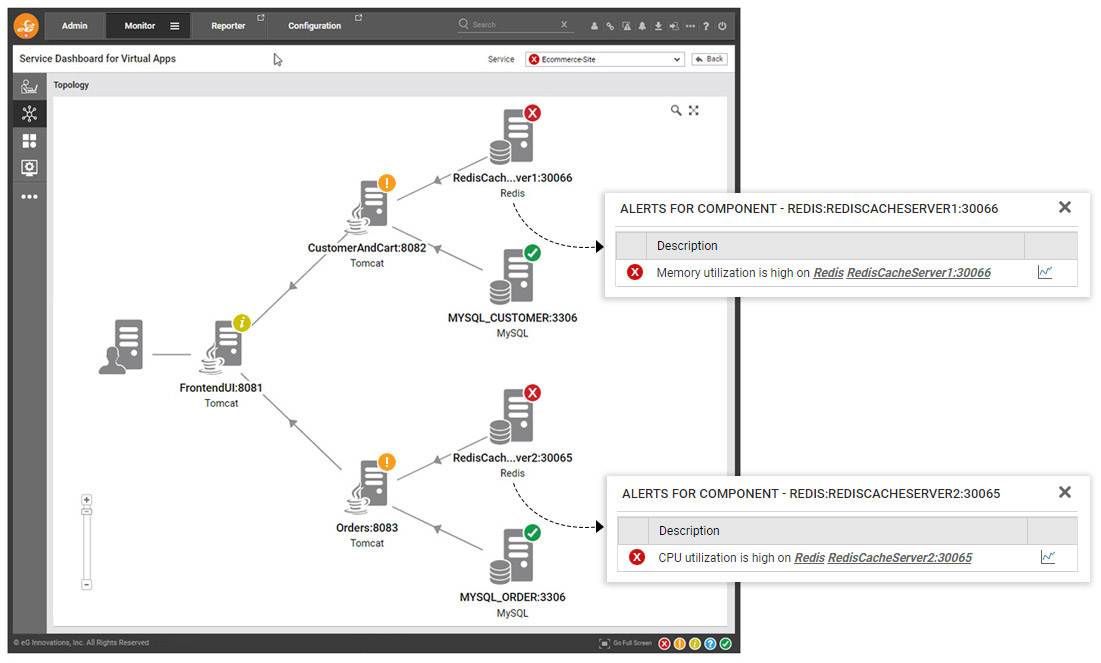Click the Search input field
The height and width of the screenshot is (663, 1101).
click(x=515, y=25)
